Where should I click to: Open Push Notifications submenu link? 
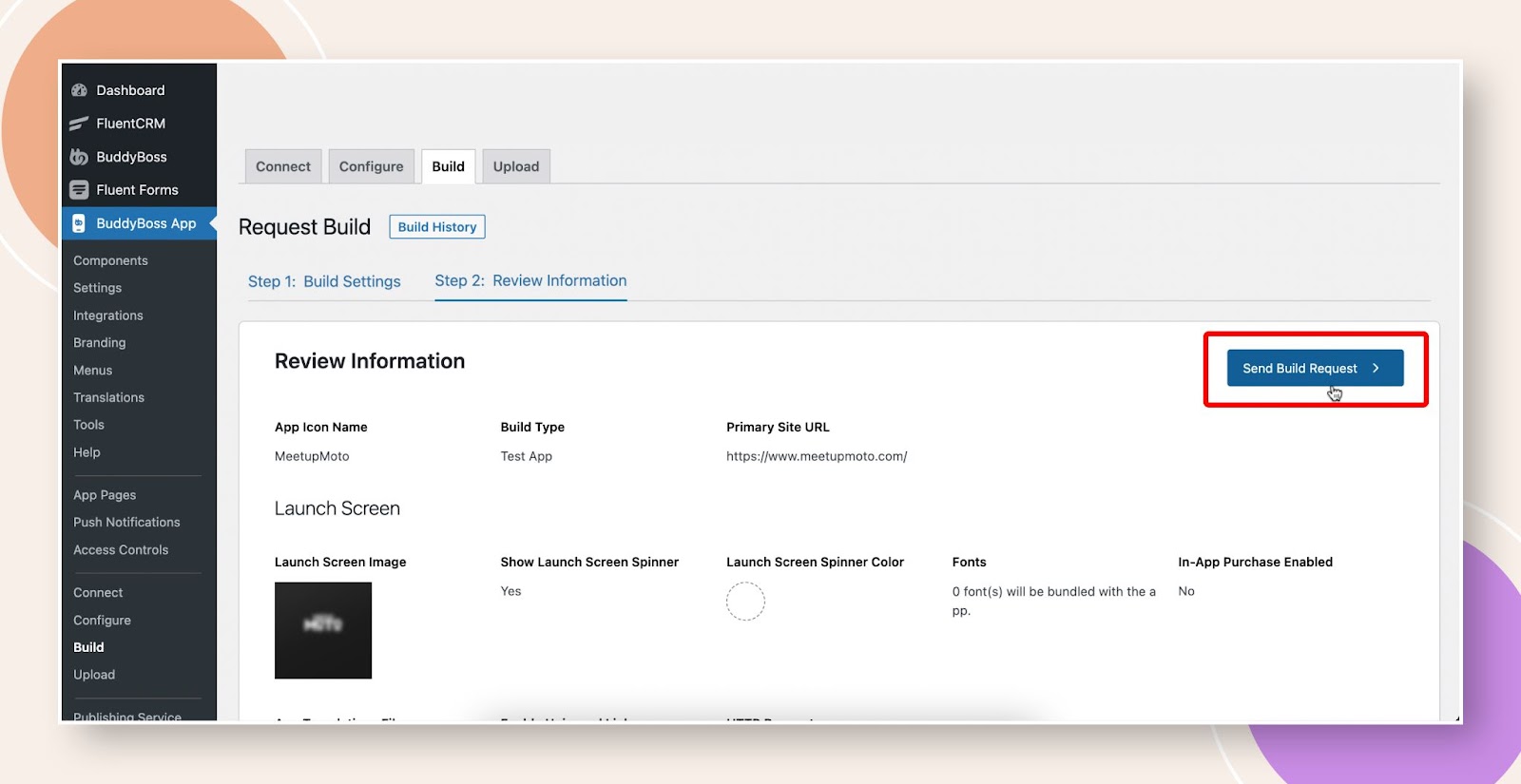coord(126,523)
